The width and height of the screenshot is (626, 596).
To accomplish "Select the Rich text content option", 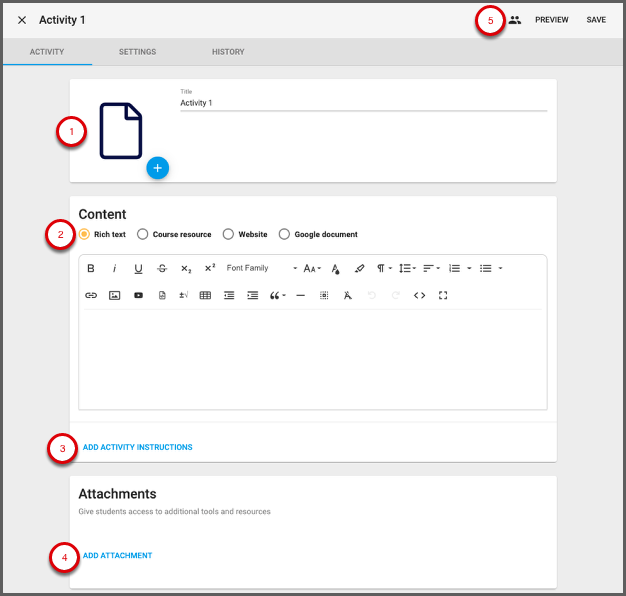I will coord(85,234).
